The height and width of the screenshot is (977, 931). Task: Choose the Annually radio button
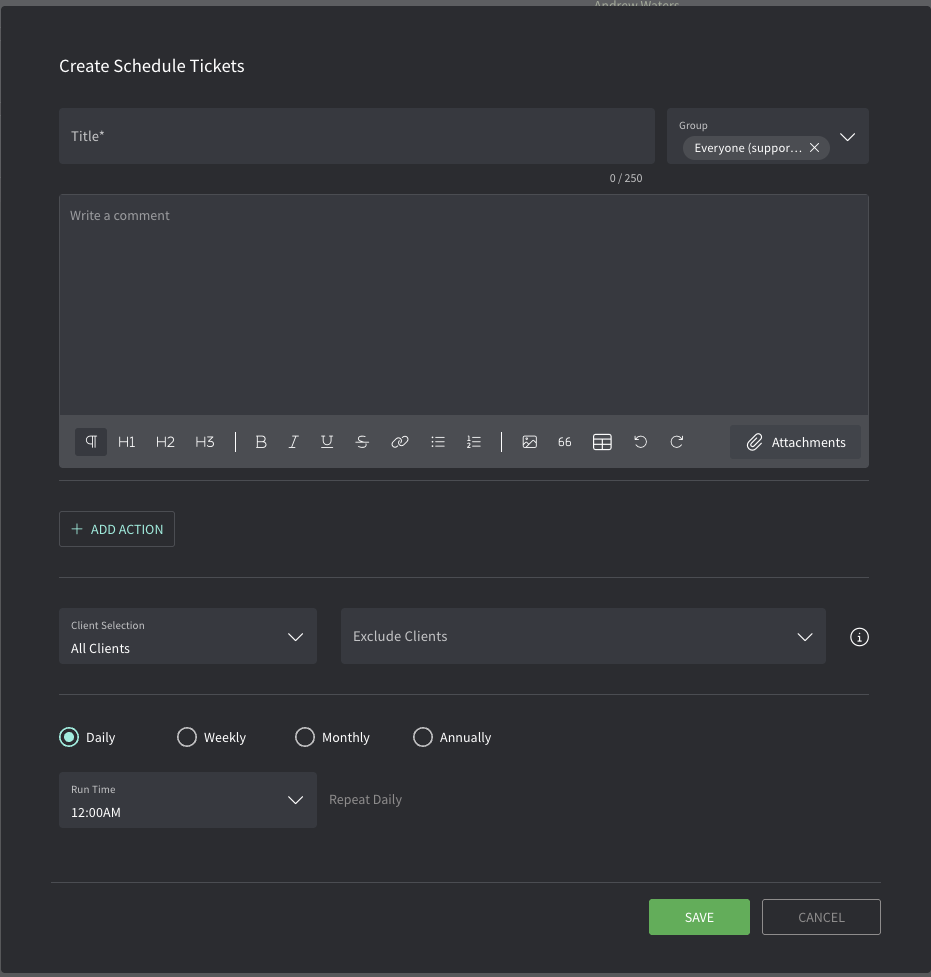423,737
